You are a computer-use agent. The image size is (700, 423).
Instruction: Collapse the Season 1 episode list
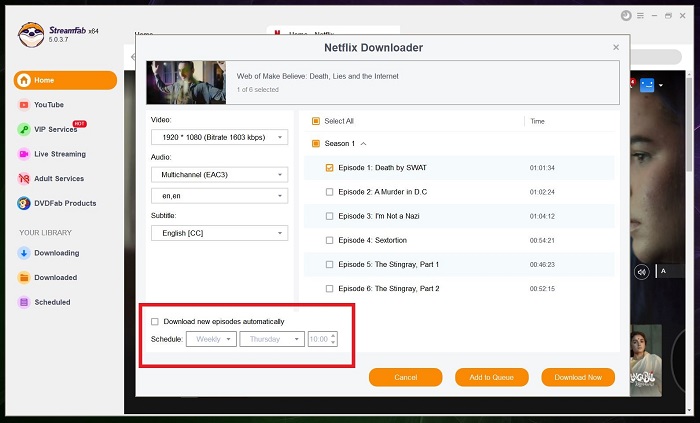[363, 144]
